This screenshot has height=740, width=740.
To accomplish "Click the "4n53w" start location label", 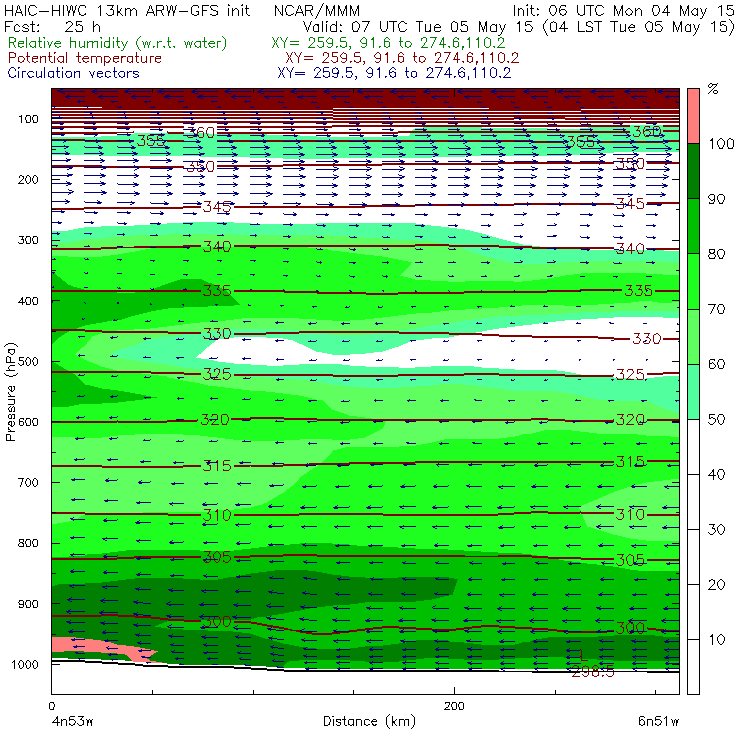I will pos(73,722).
